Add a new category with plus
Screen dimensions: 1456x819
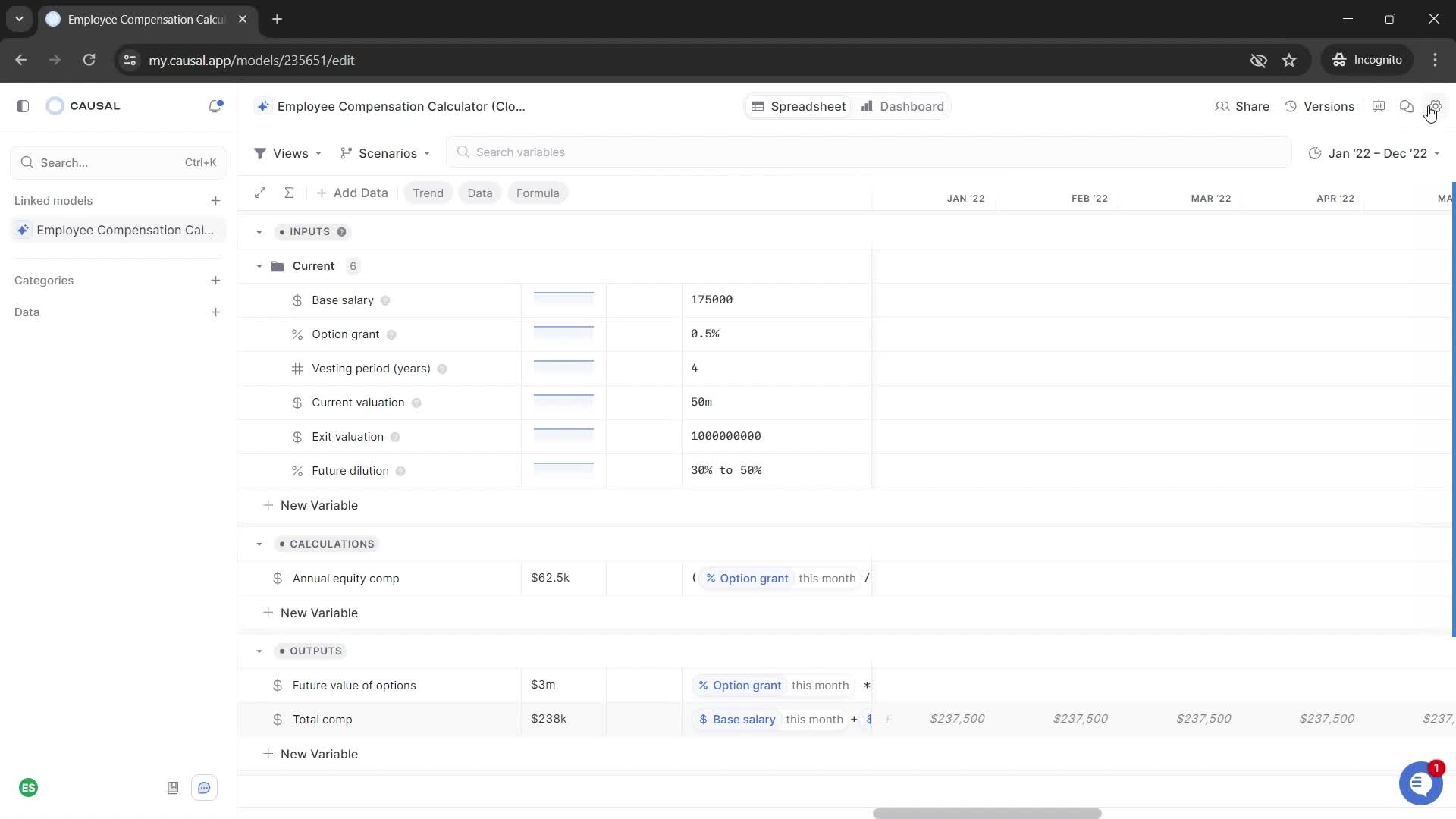pos(215,281)
